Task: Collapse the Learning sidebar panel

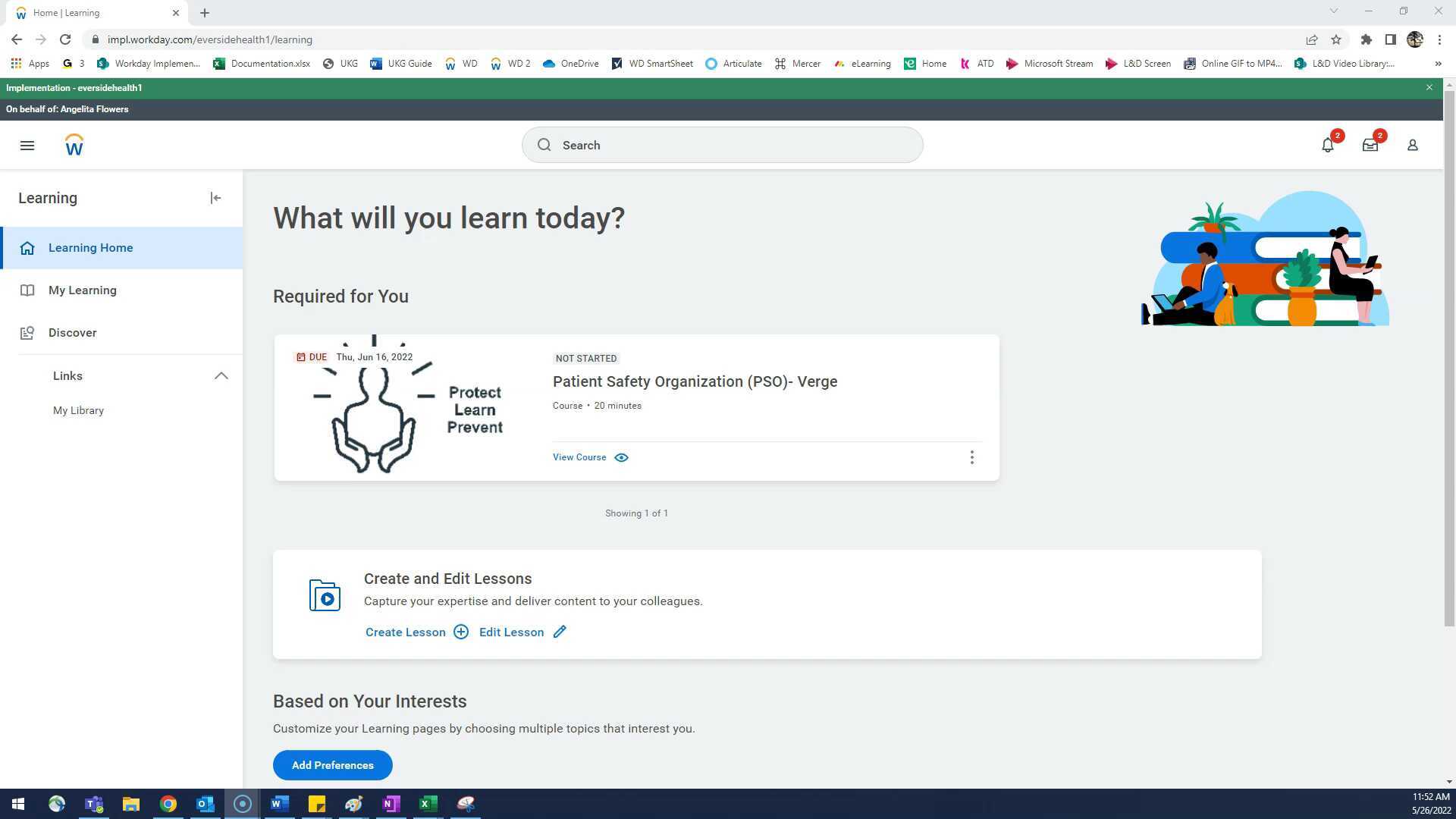Action: point(215,198)
